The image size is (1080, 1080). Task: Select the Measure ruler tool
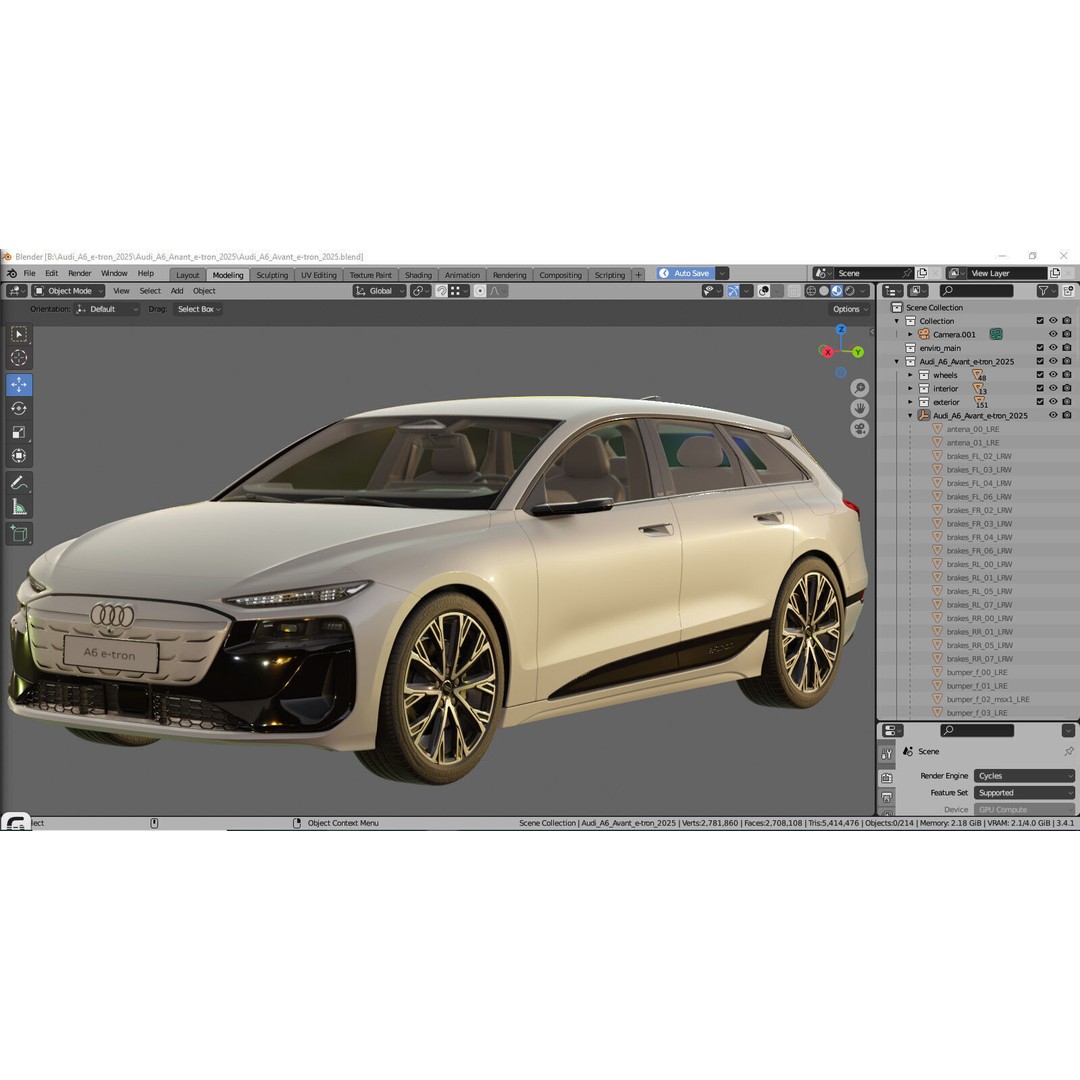tap(19, 508)
